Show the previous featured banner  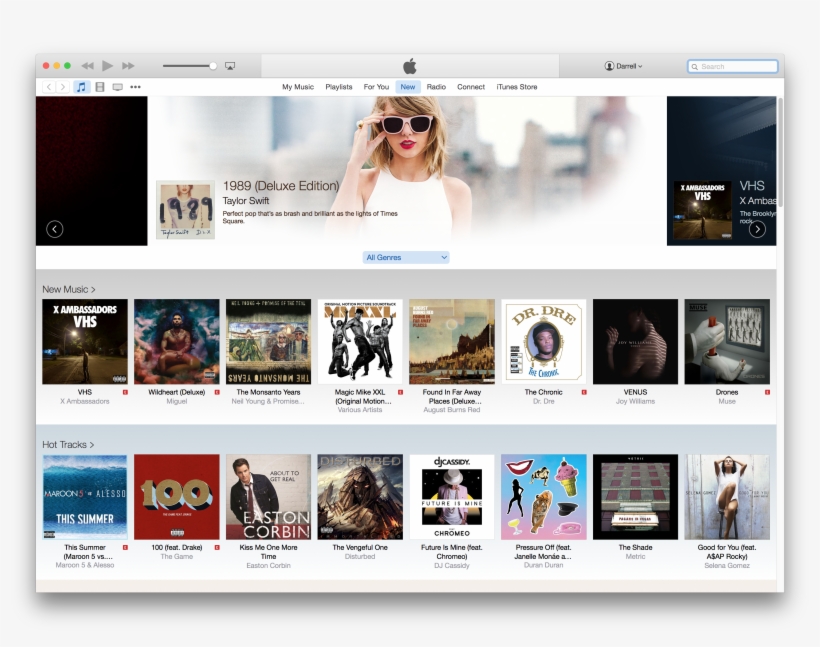pos(55,229)
